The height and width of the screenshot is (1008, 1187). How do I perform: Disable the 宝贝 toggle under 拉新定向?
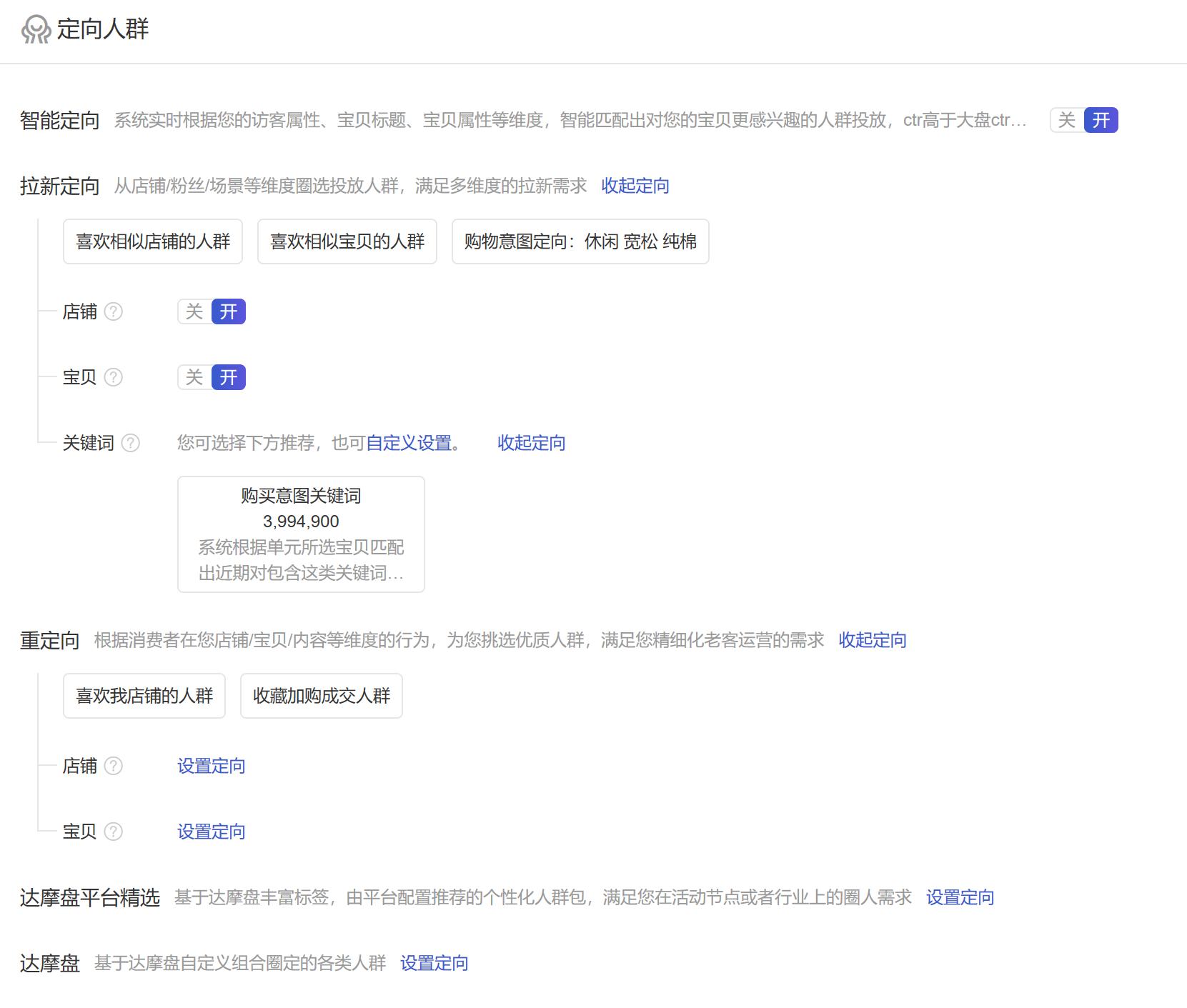193,377
